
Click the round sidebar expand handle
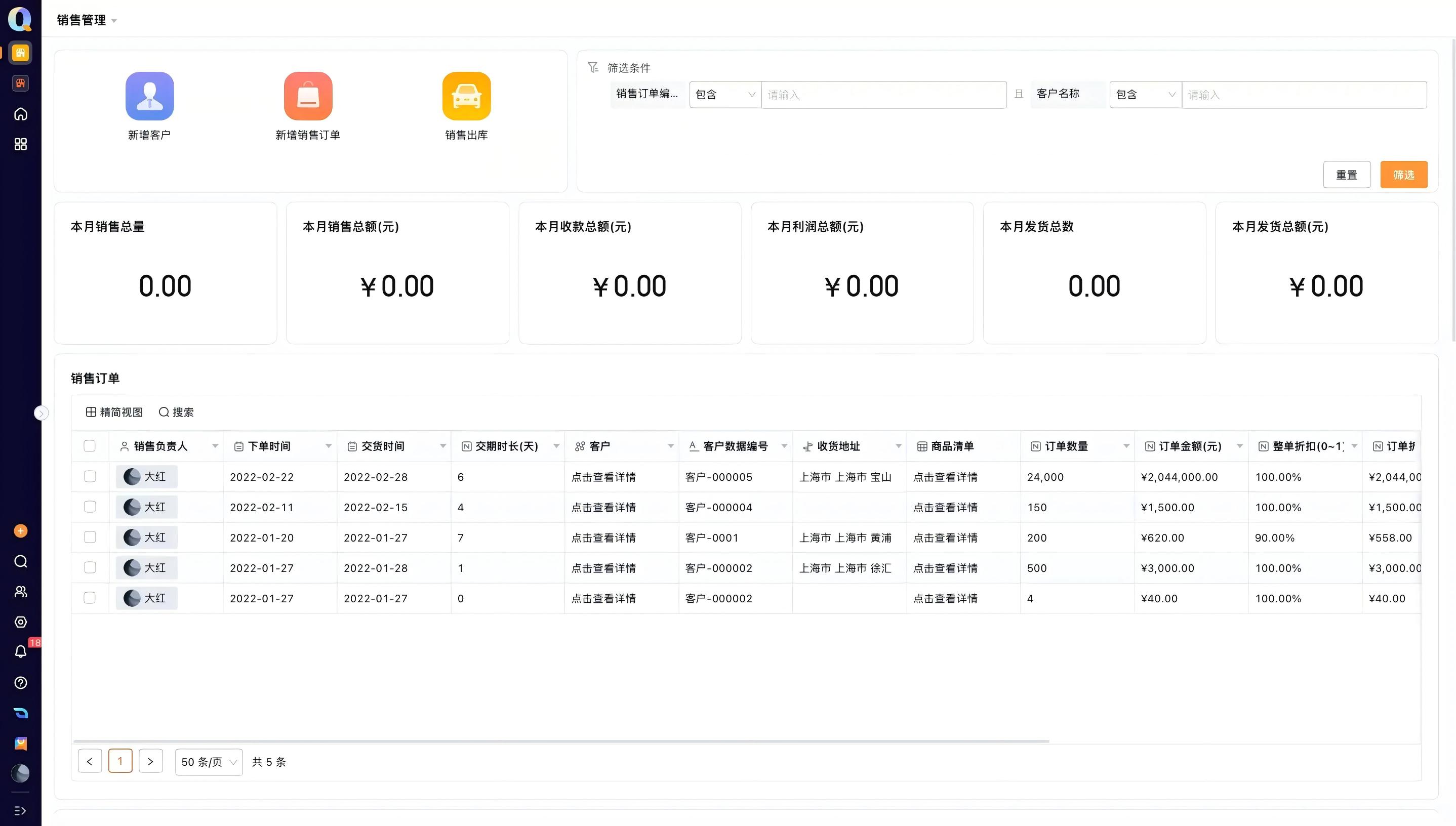tap(41, 413)
